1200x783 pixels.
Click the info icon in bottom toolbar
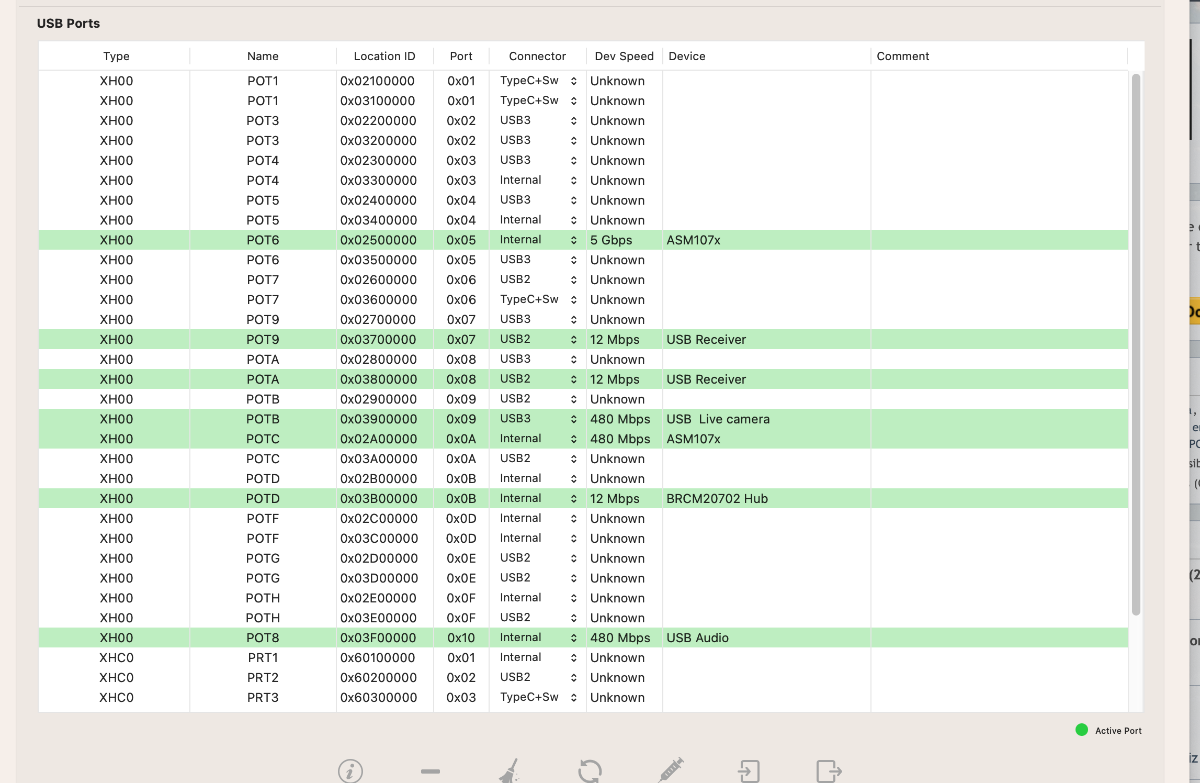(350, 771)
